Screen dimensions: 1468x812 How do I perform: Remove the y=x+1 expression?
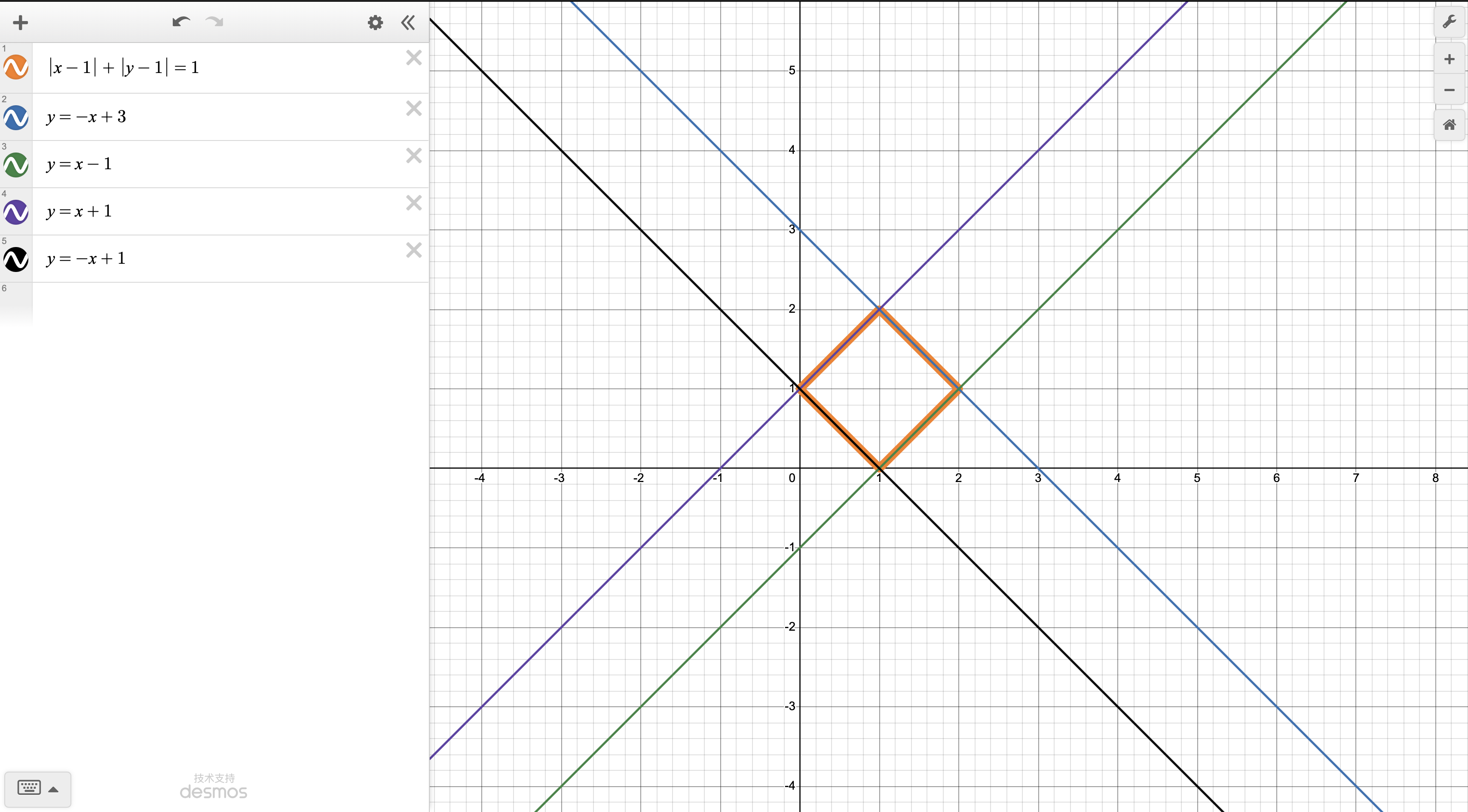tap(414, 203)
